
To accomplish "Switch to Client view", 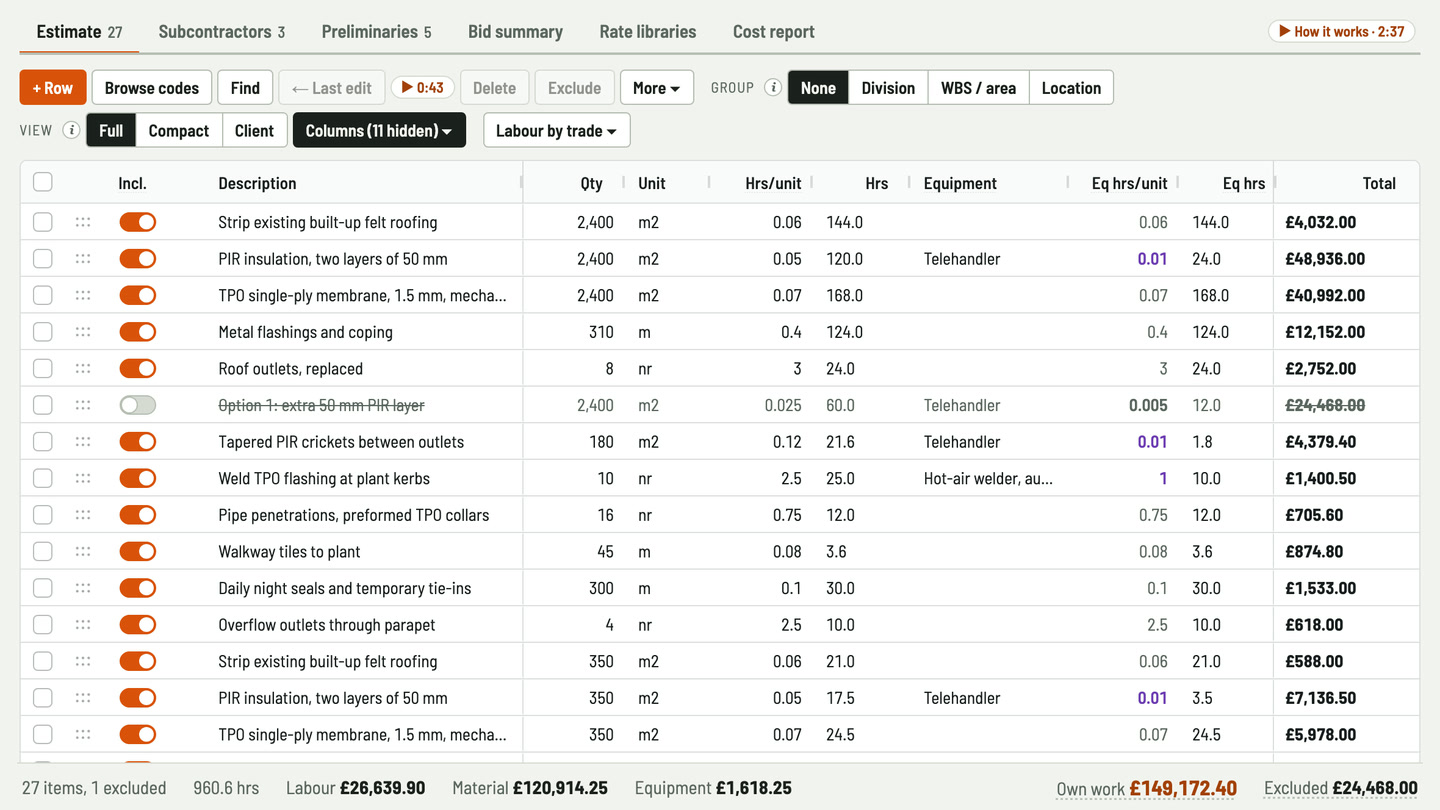I will point(254,131).
